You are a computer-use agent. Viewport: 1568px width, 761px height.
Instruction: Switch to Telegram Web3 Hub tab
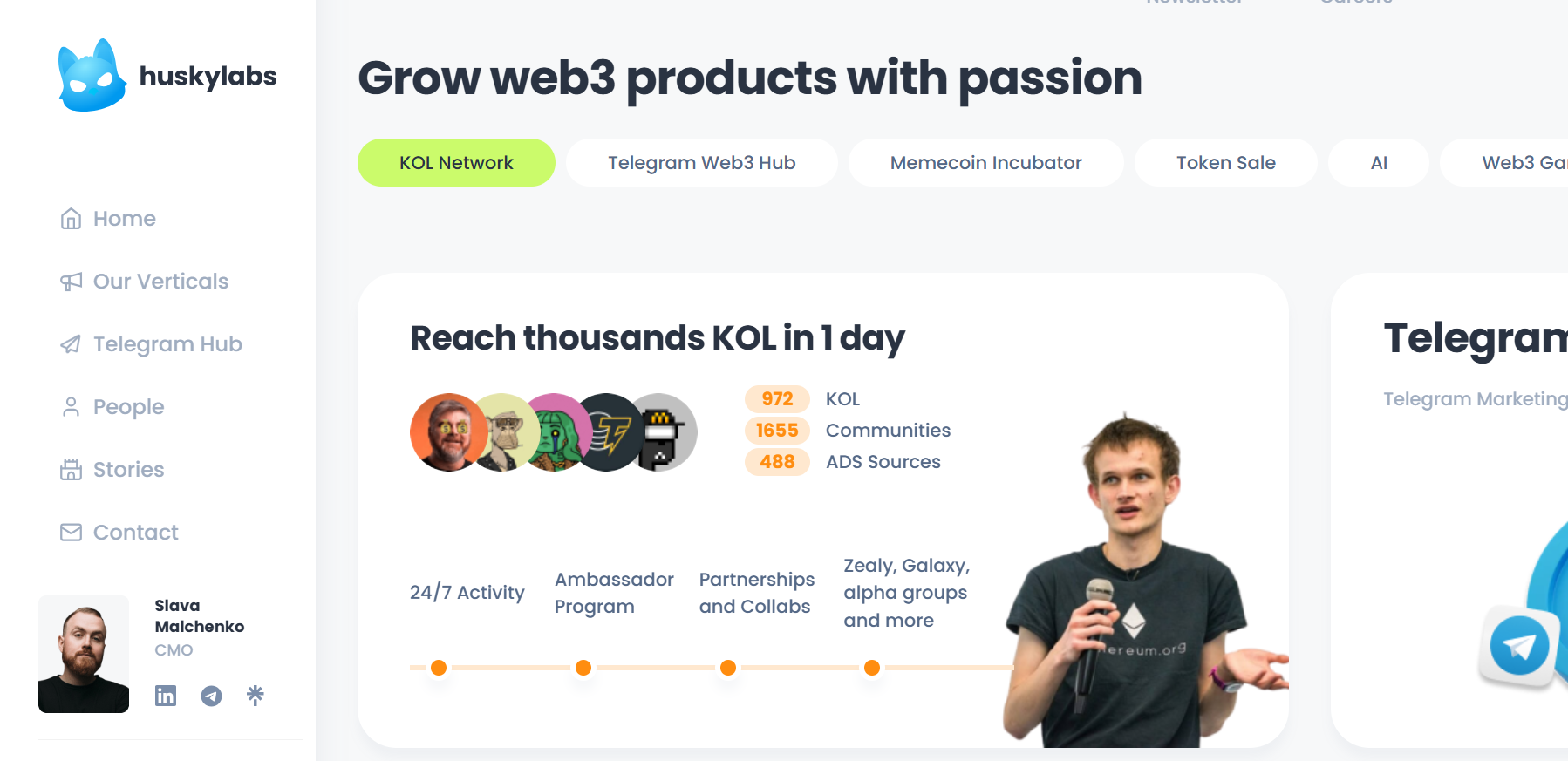pyautogui.click(x=701, y=163)
